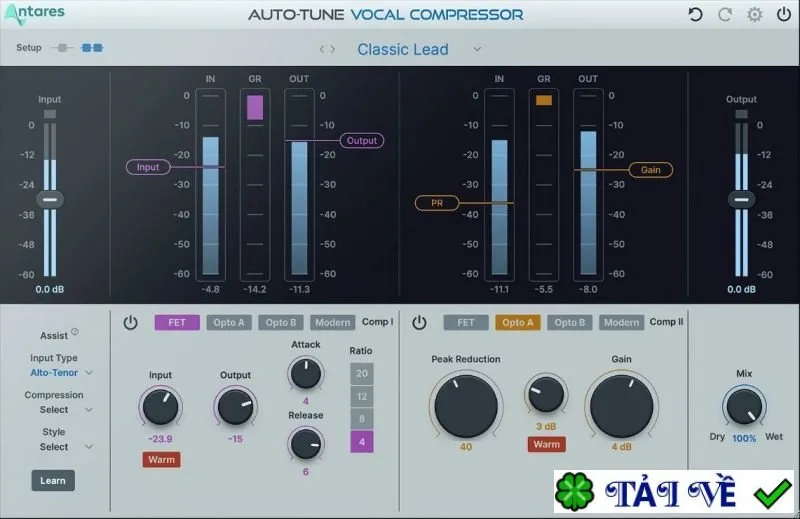Click the 4 dB Gain value
800x519 pixels.
(x=621, y=447)
